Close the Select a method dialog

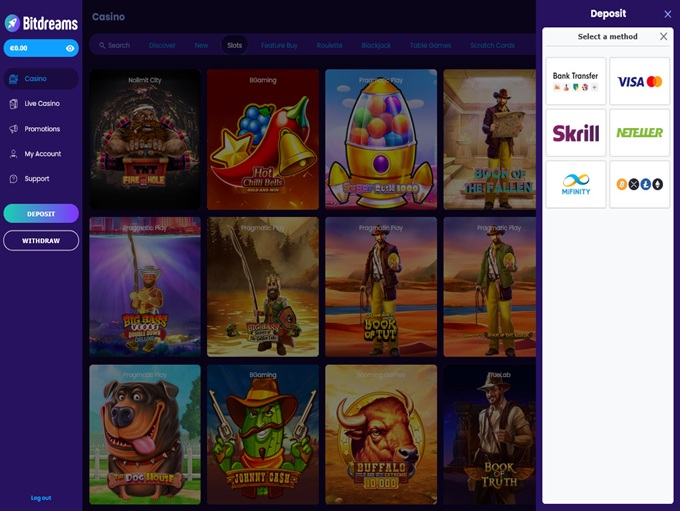point(663,36)
